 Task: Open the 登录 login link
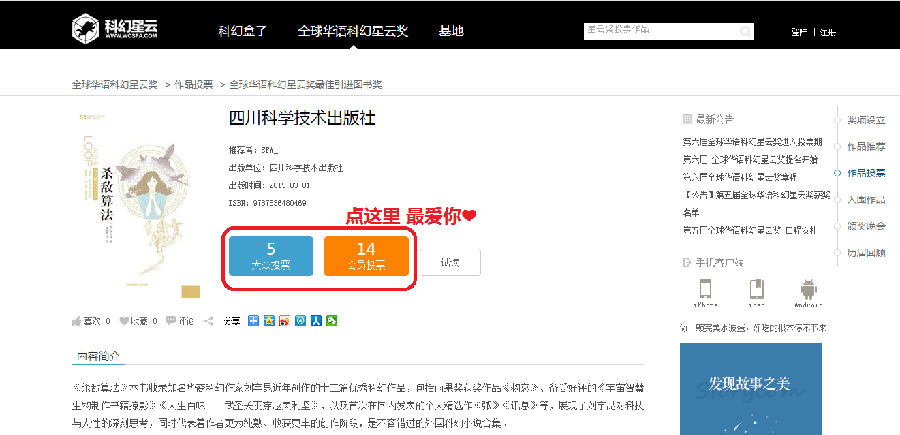[799, 33]
